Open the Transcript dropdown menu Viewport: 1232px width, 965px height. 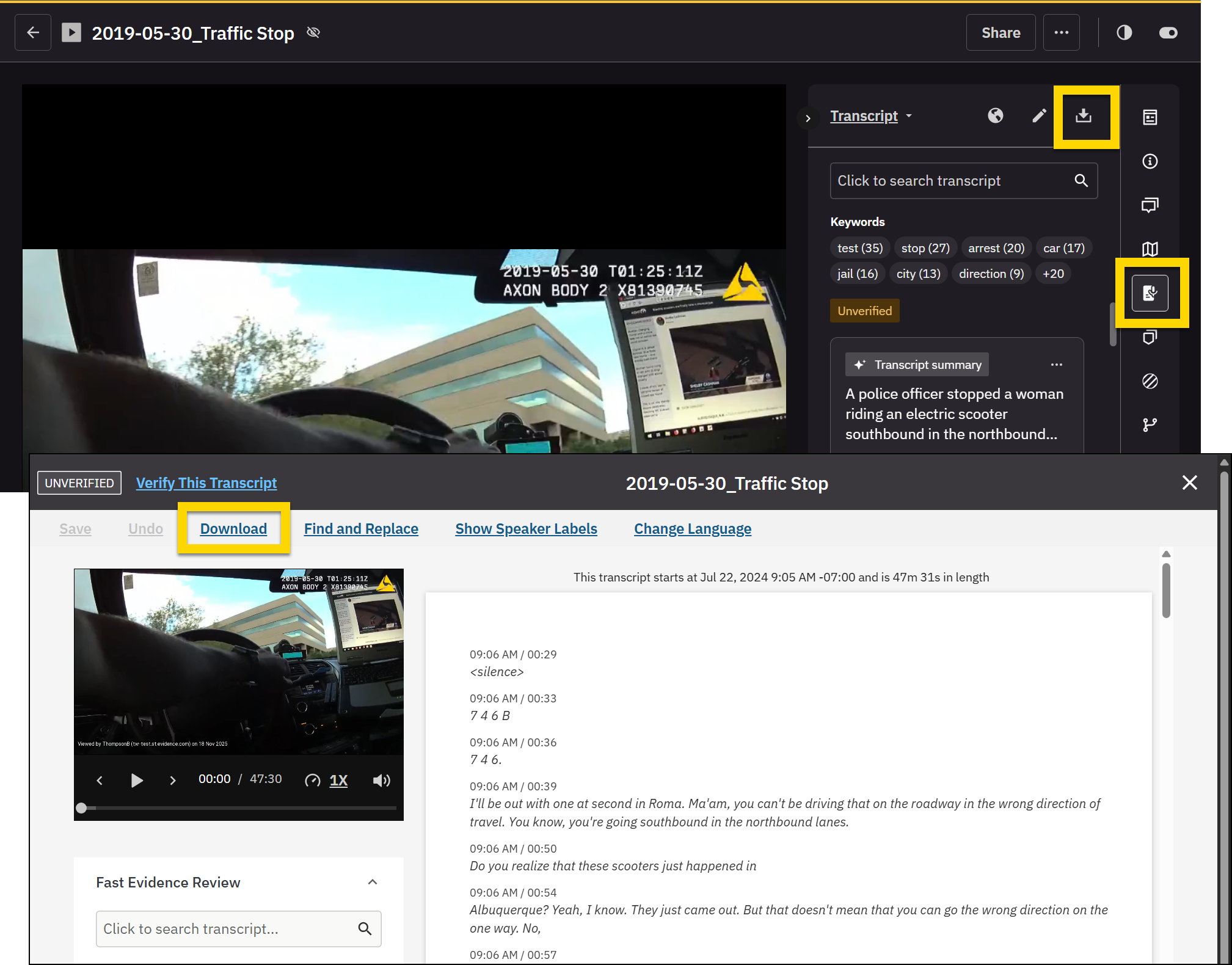point(870,116)
